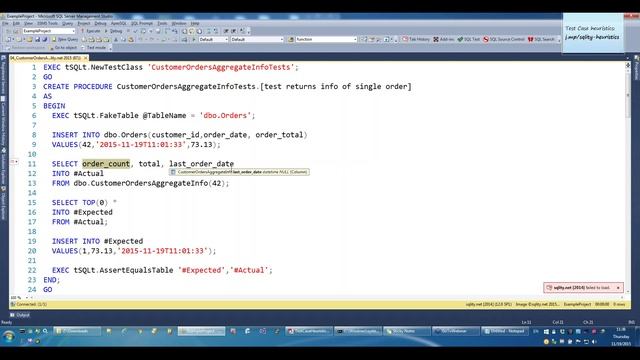Image resolution: width=640 pixels, height=360 pixels.
Task: Click the last_order_date IntelliSense tooltip
Action: [239, 172]
